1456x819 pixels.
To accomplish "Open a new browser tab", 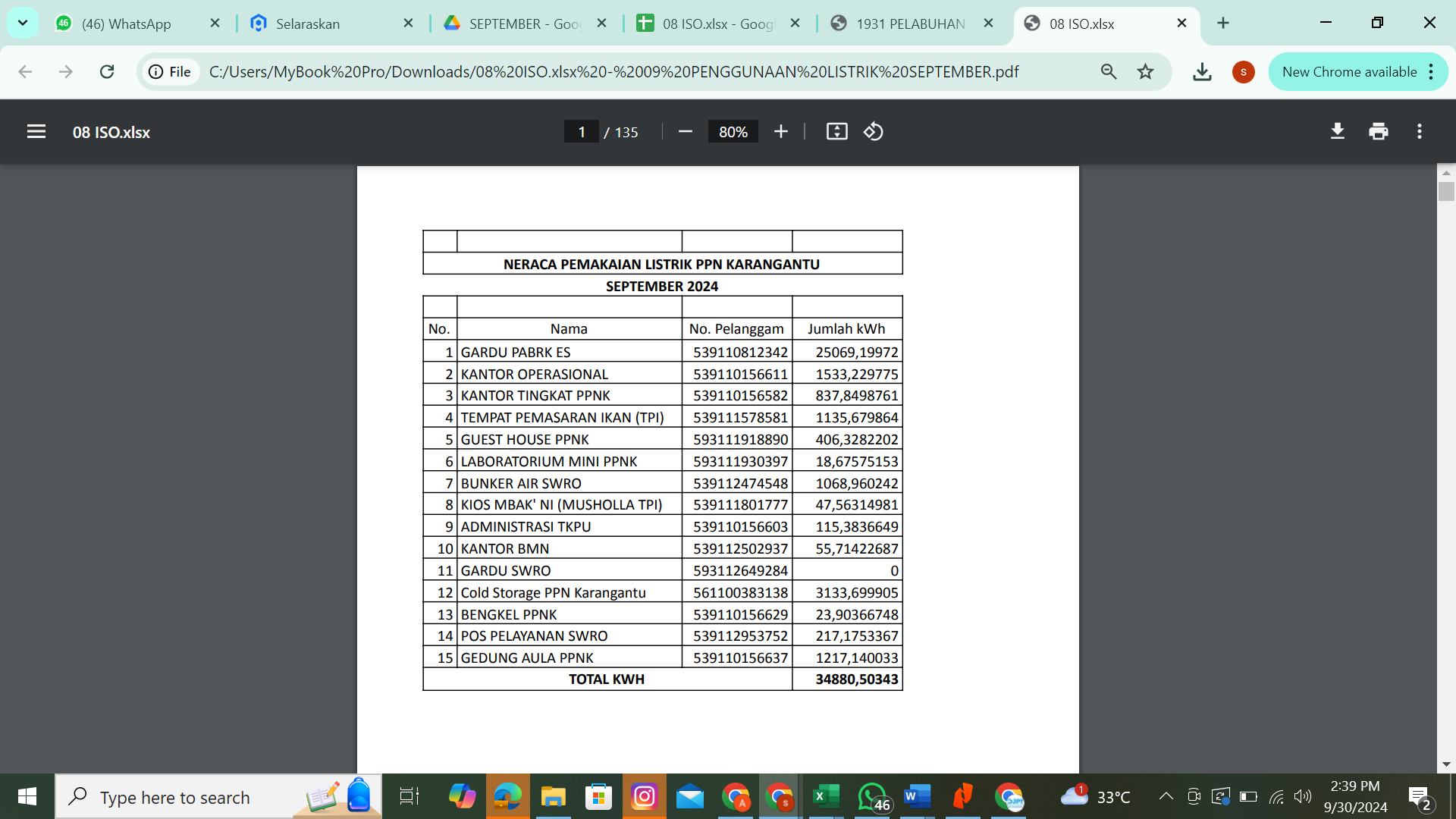I will 1223,24.
